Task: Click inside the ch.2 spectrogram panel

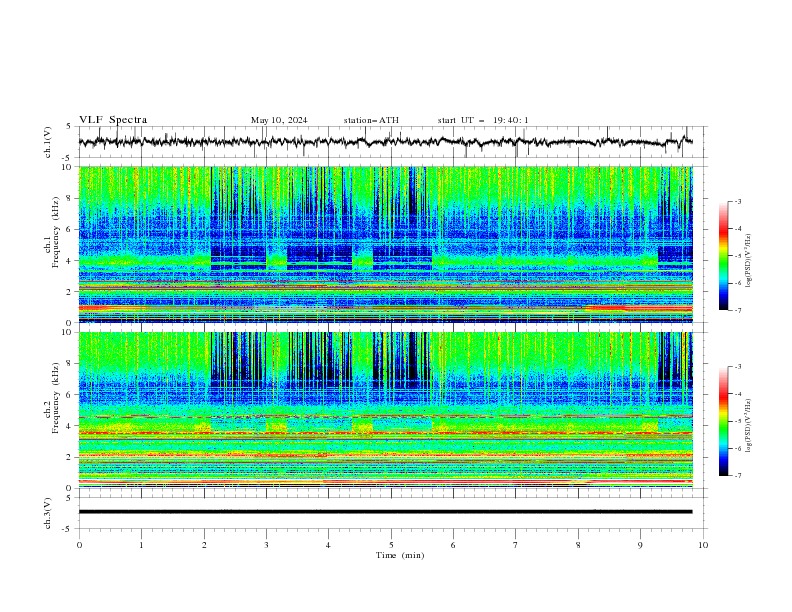Action: (385, 410)
